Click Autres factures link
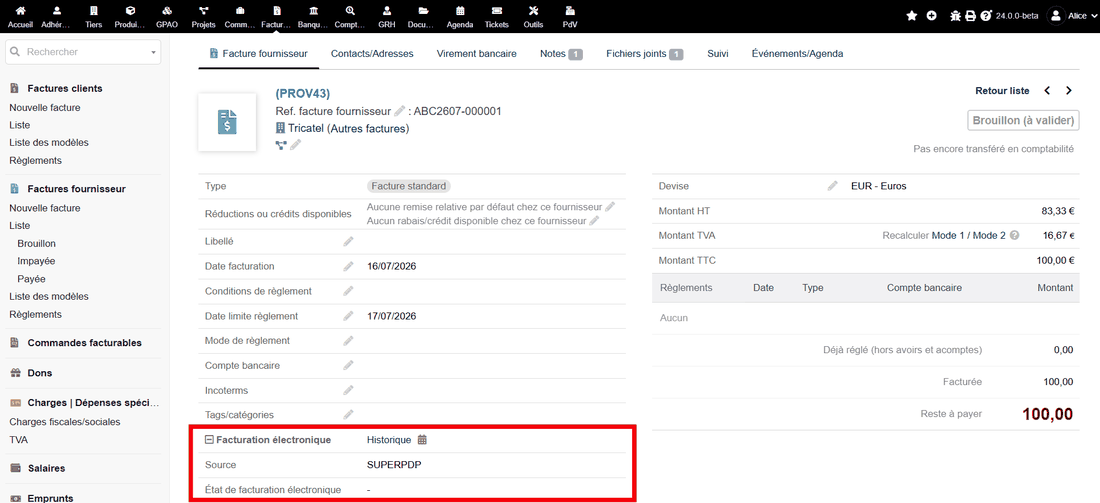The width and height of the screenshot is (1100, 503). pyautogui.click(x=368, y=128)
